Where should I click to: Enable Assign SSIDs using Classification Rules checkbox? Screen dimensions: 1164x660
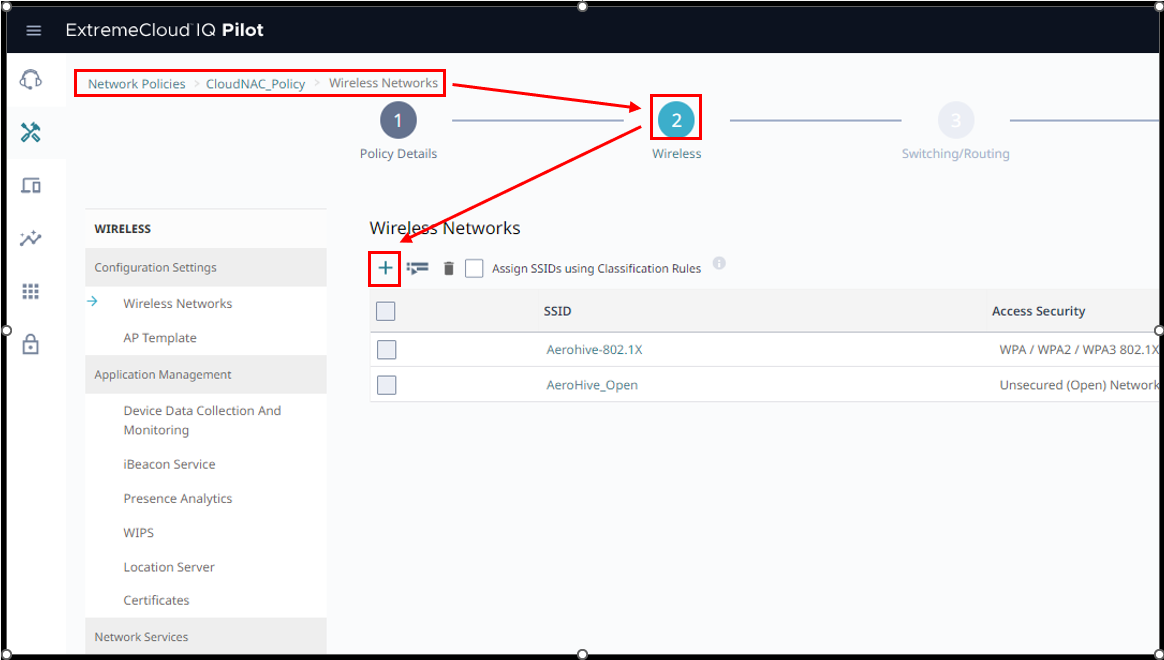pos(474,268)
